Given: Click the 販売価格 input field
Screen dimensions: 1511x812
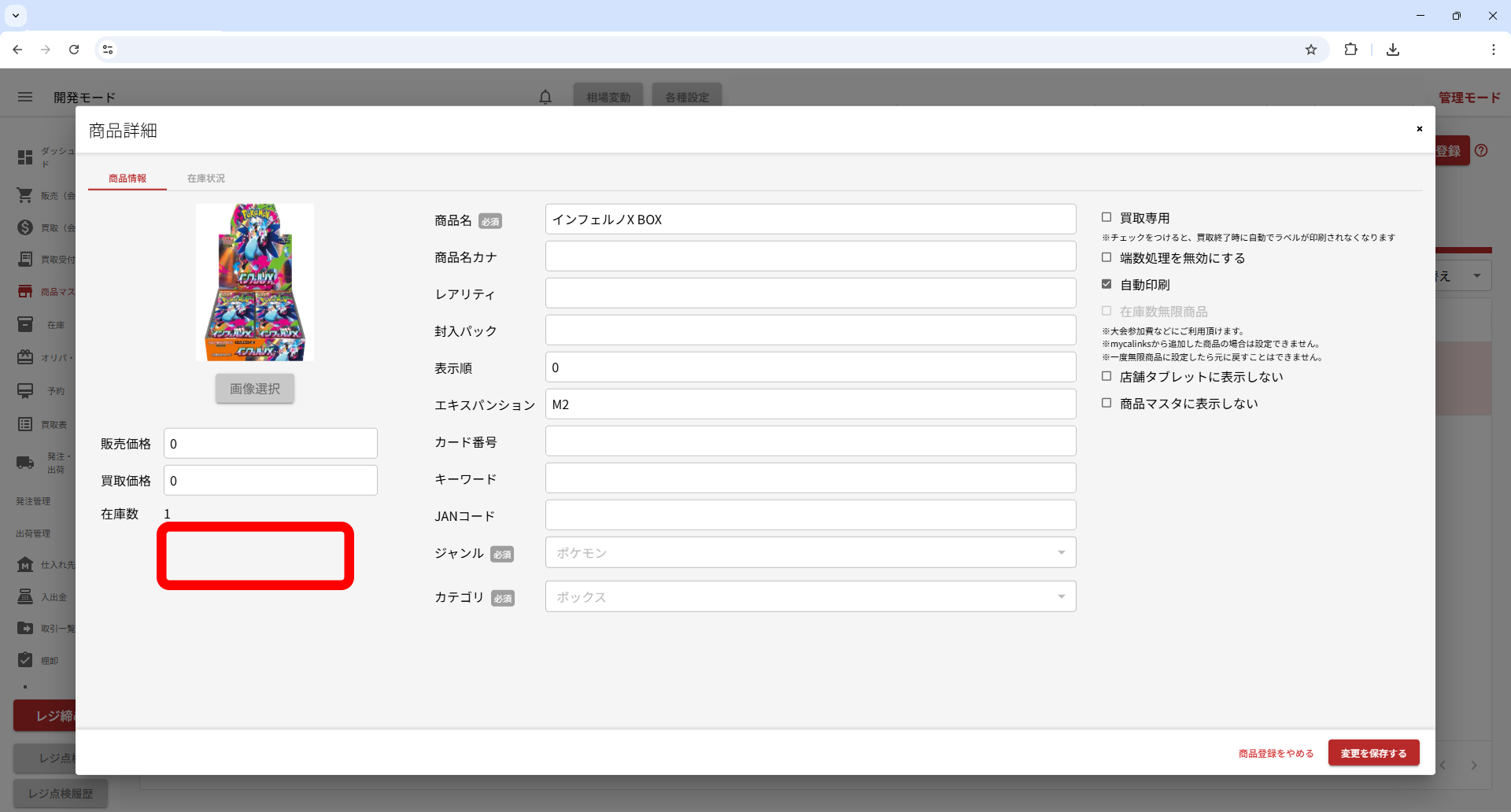Looking at the screenshot, I should 270,443.
